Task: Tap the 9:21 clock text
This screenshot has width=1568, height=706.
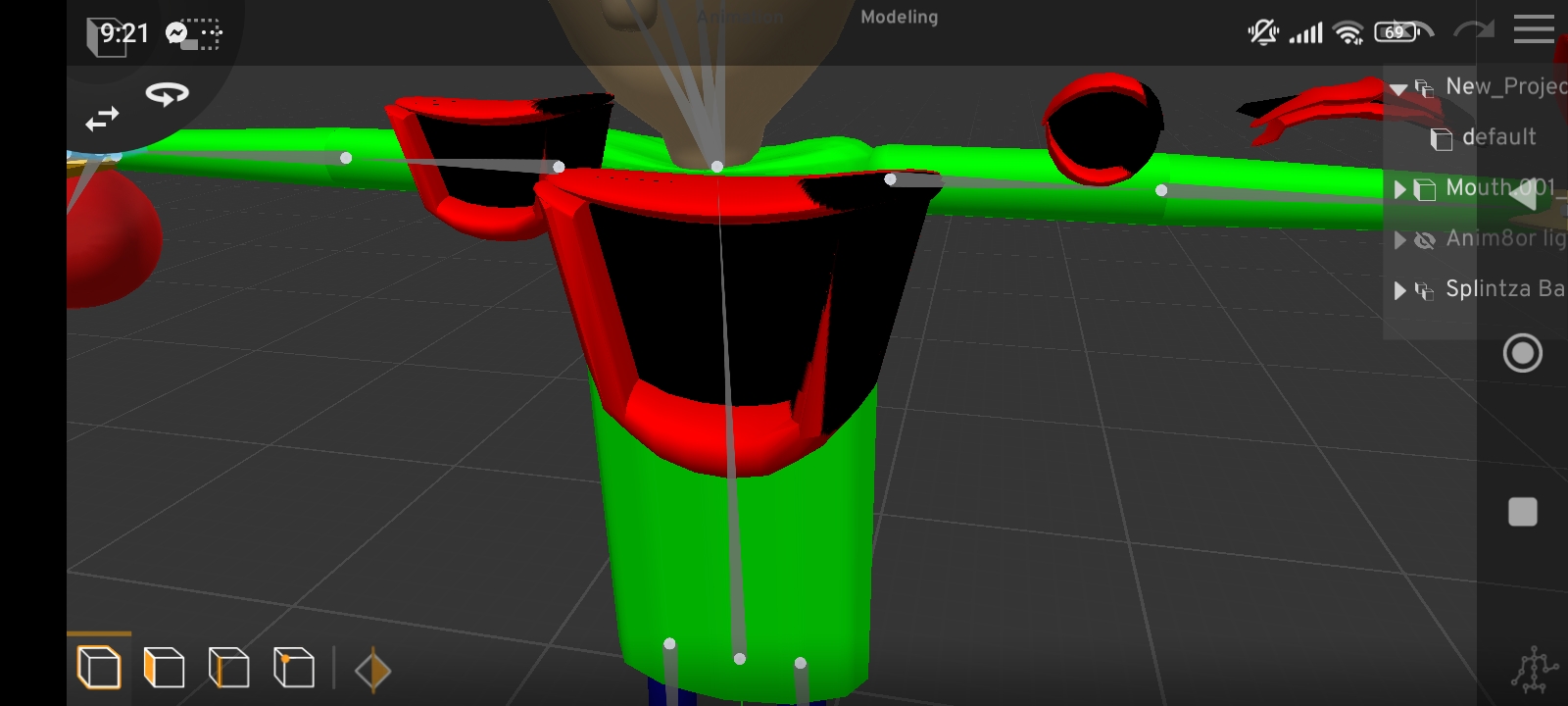Action: pyautogui.click(x=124, y=33)
